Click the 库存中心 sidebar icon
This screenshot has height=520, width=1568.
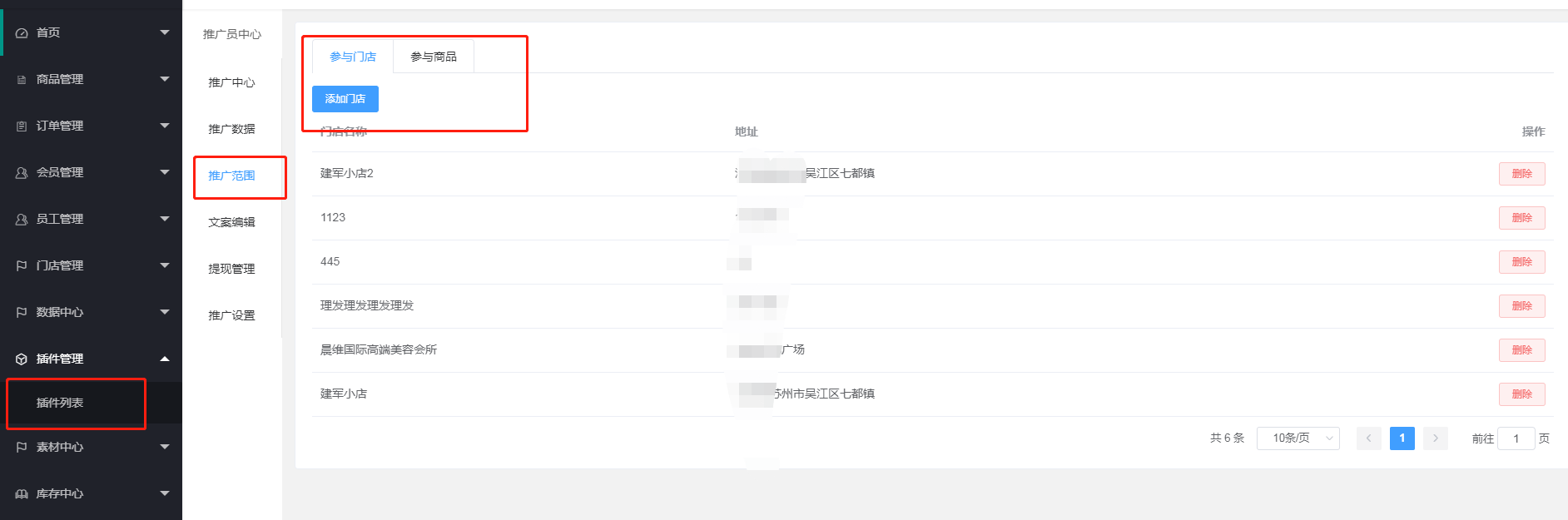22,494
